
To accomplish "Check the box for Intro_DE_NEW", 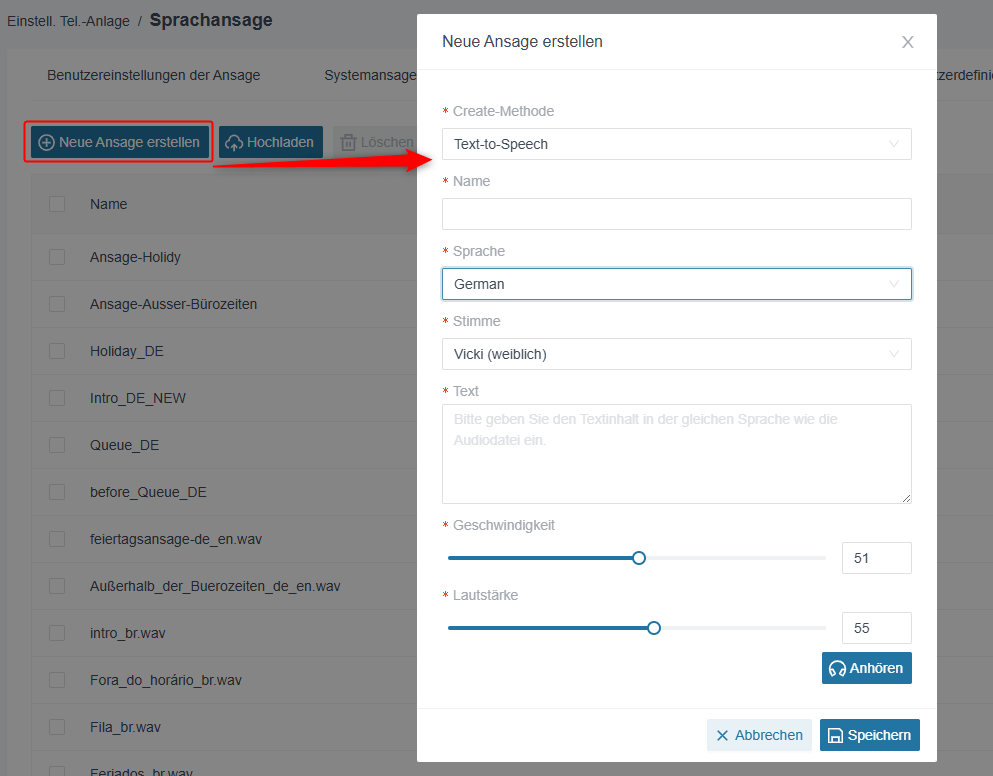I will 57,398.
